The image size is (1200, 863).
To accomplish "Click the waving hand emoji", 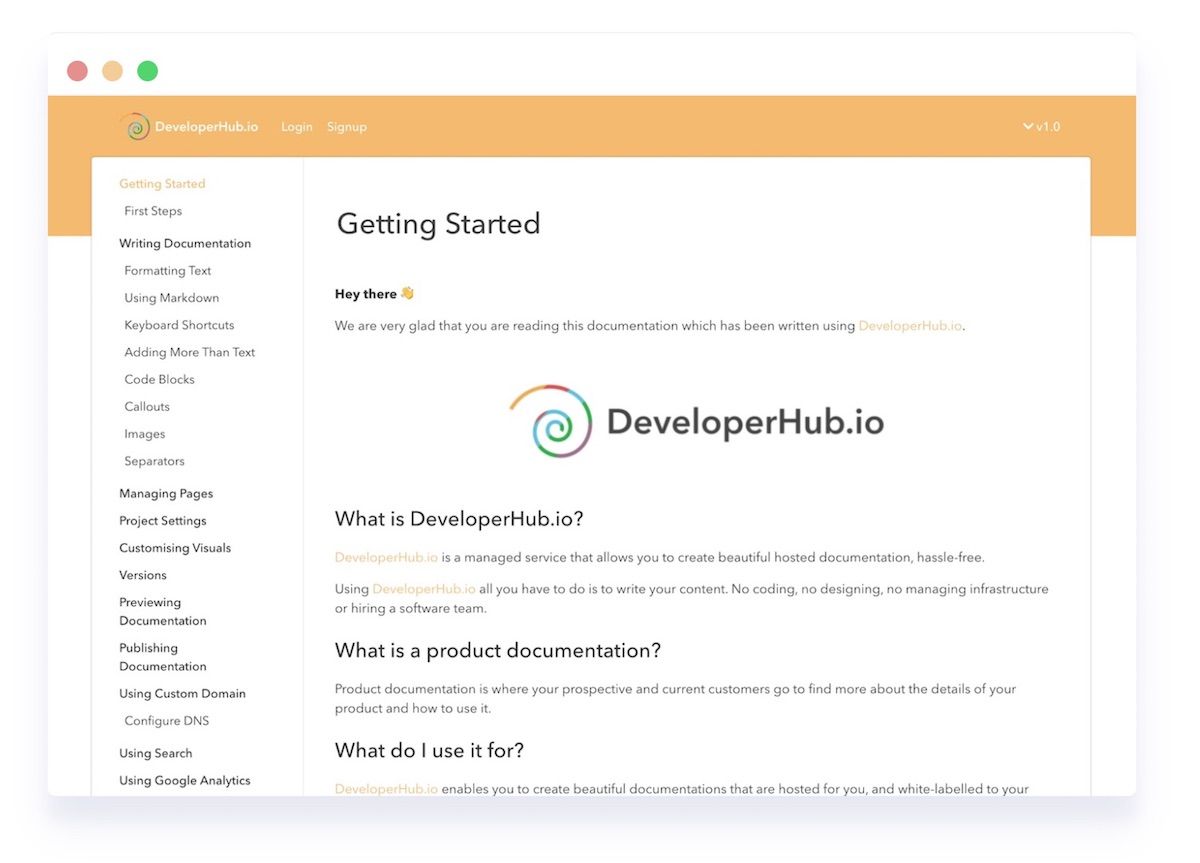I will click(407, 293).
